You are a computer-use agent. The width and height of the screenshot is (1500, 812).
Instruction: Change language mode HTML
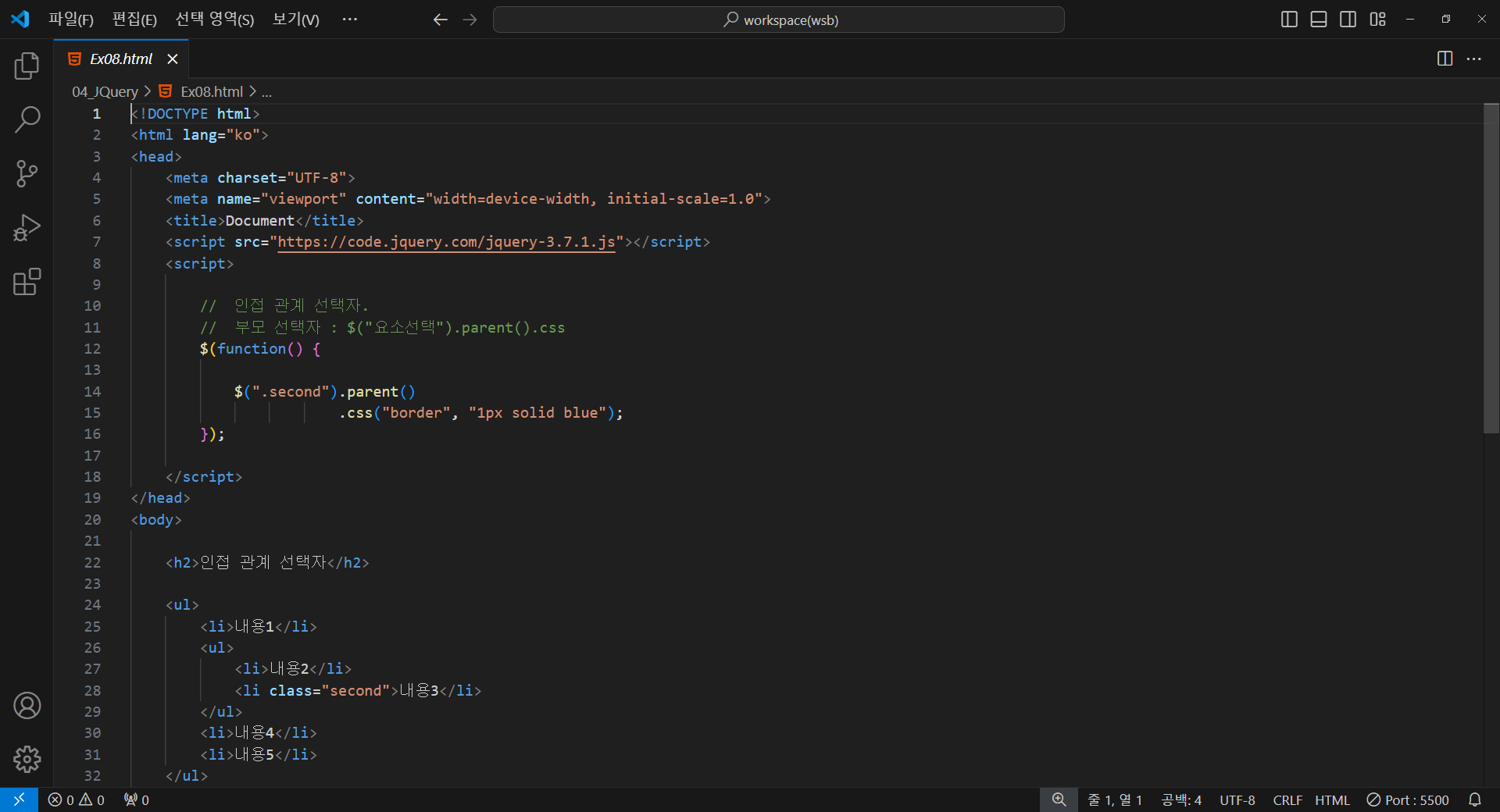coord(1332,800)
